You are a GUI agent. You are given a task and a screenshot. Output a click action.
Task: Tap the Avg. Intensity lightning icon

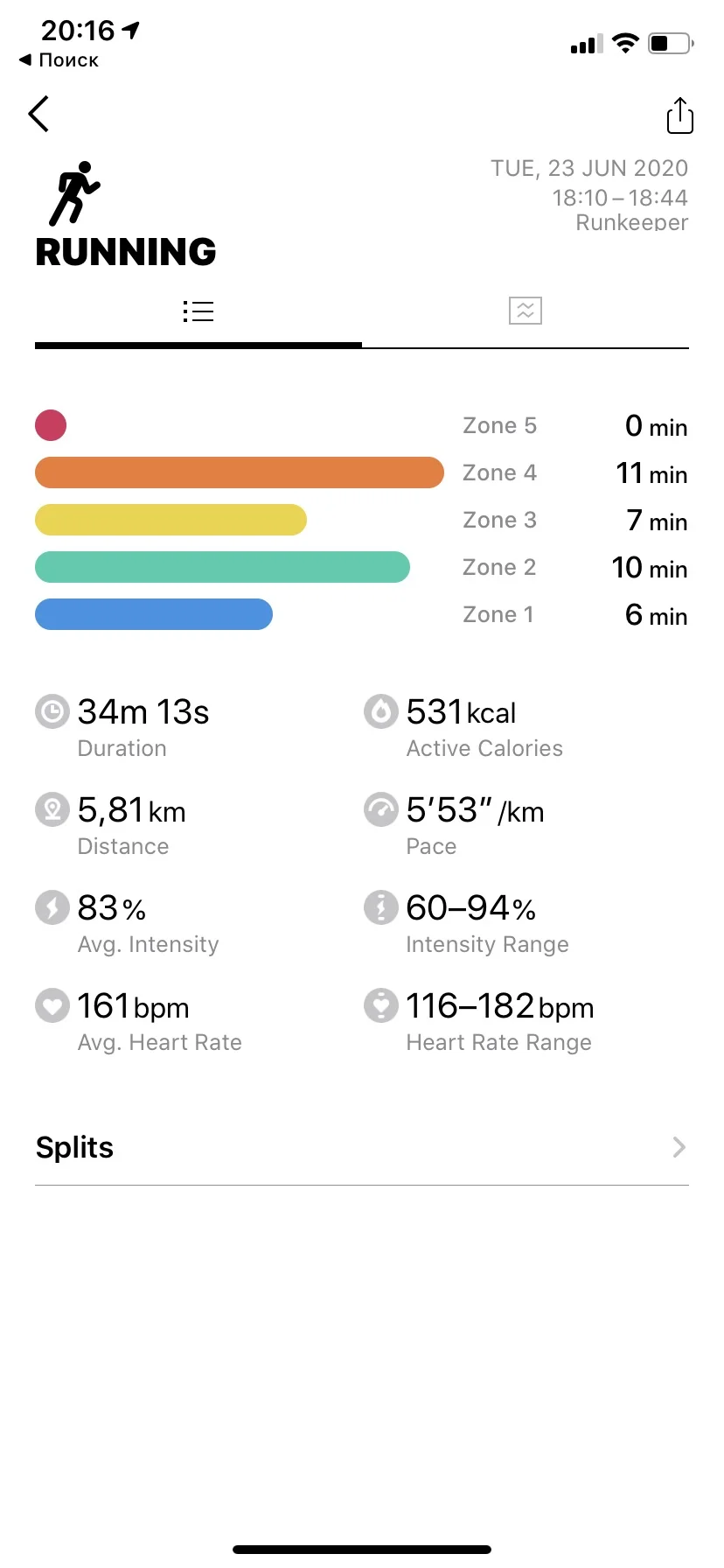tap(52, 907)
